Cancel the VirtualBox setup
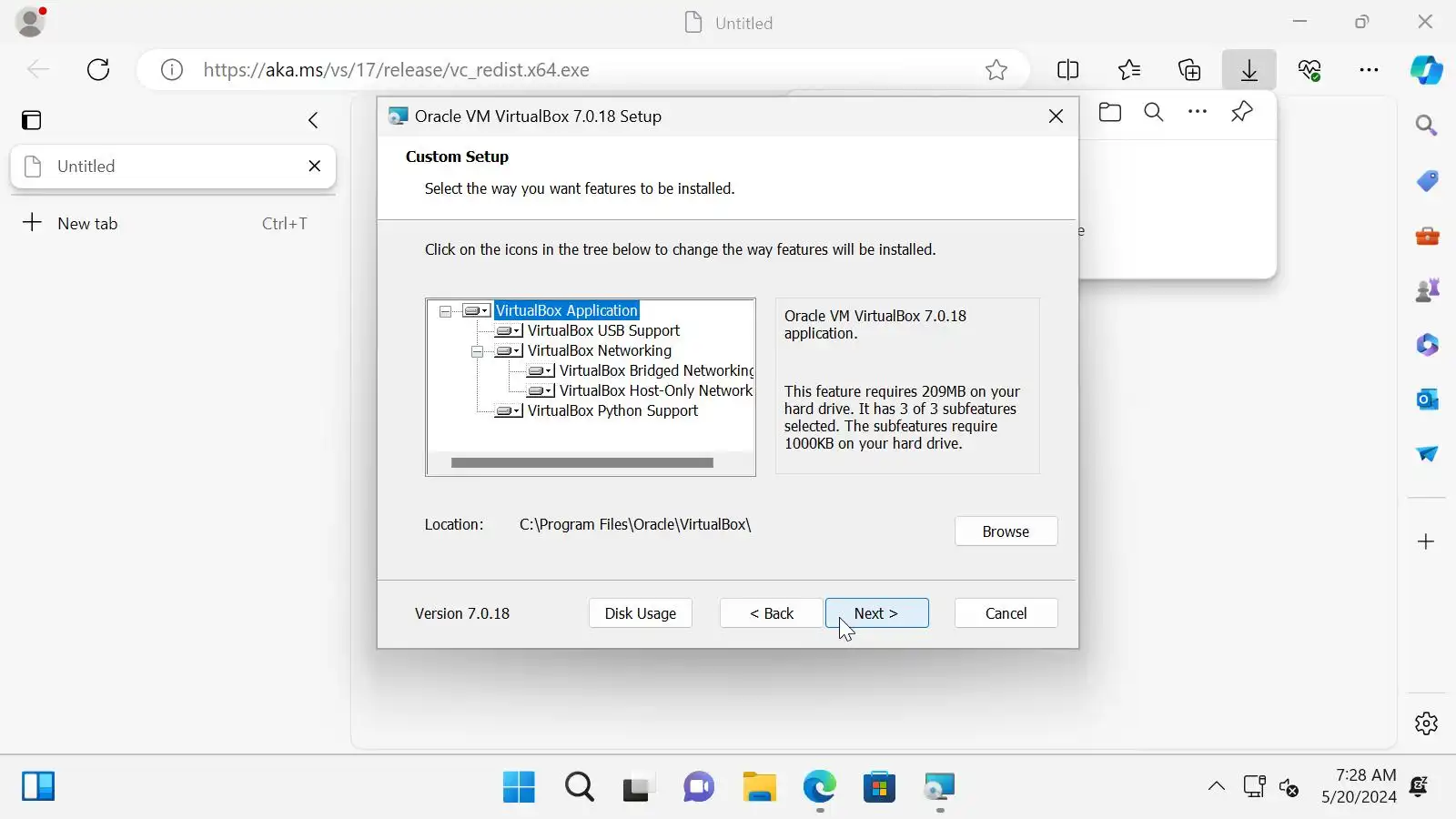Viewport: 1456px width, 819px height. tap(1006, 613)
